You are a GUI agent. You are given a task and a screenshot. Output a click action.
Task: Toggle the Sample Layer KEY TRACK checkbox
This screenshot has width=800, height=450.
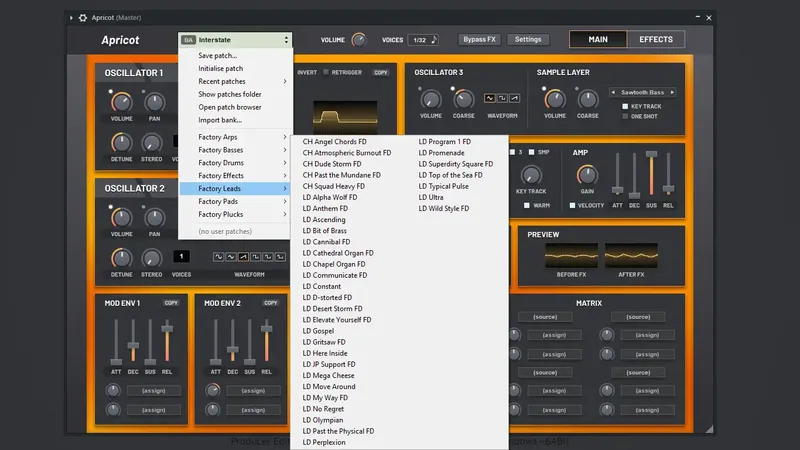624,106
